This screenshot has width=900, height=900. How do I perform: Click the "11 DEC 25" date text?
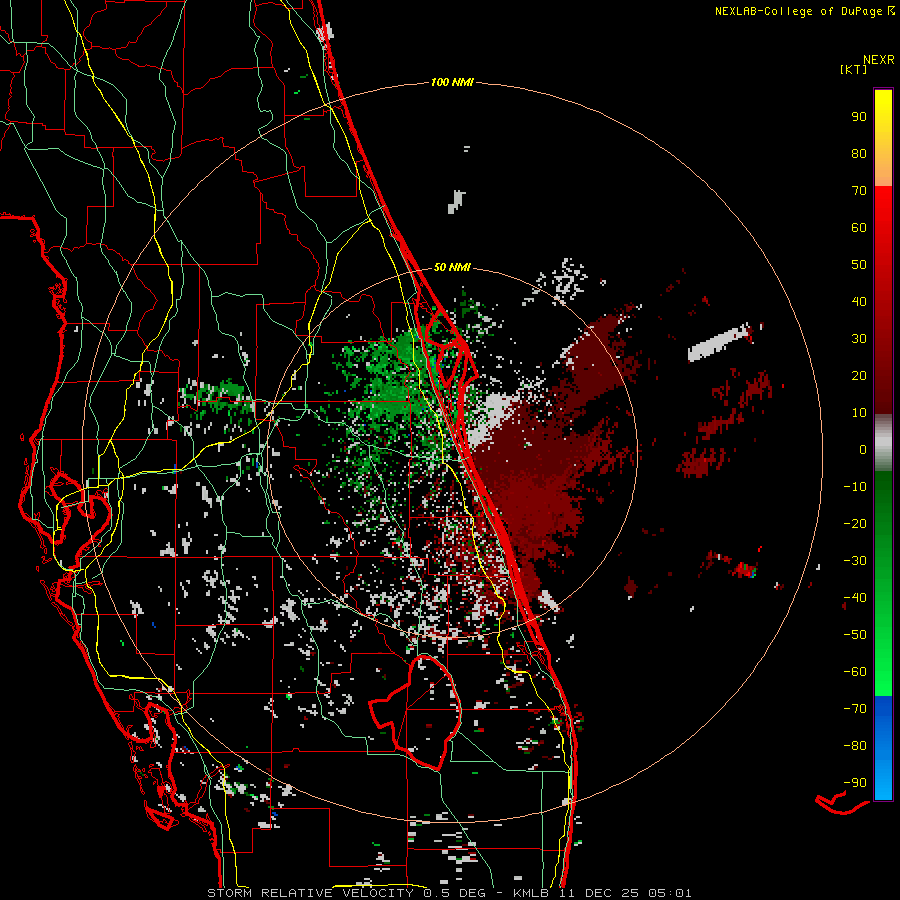(x=599, y=893)
